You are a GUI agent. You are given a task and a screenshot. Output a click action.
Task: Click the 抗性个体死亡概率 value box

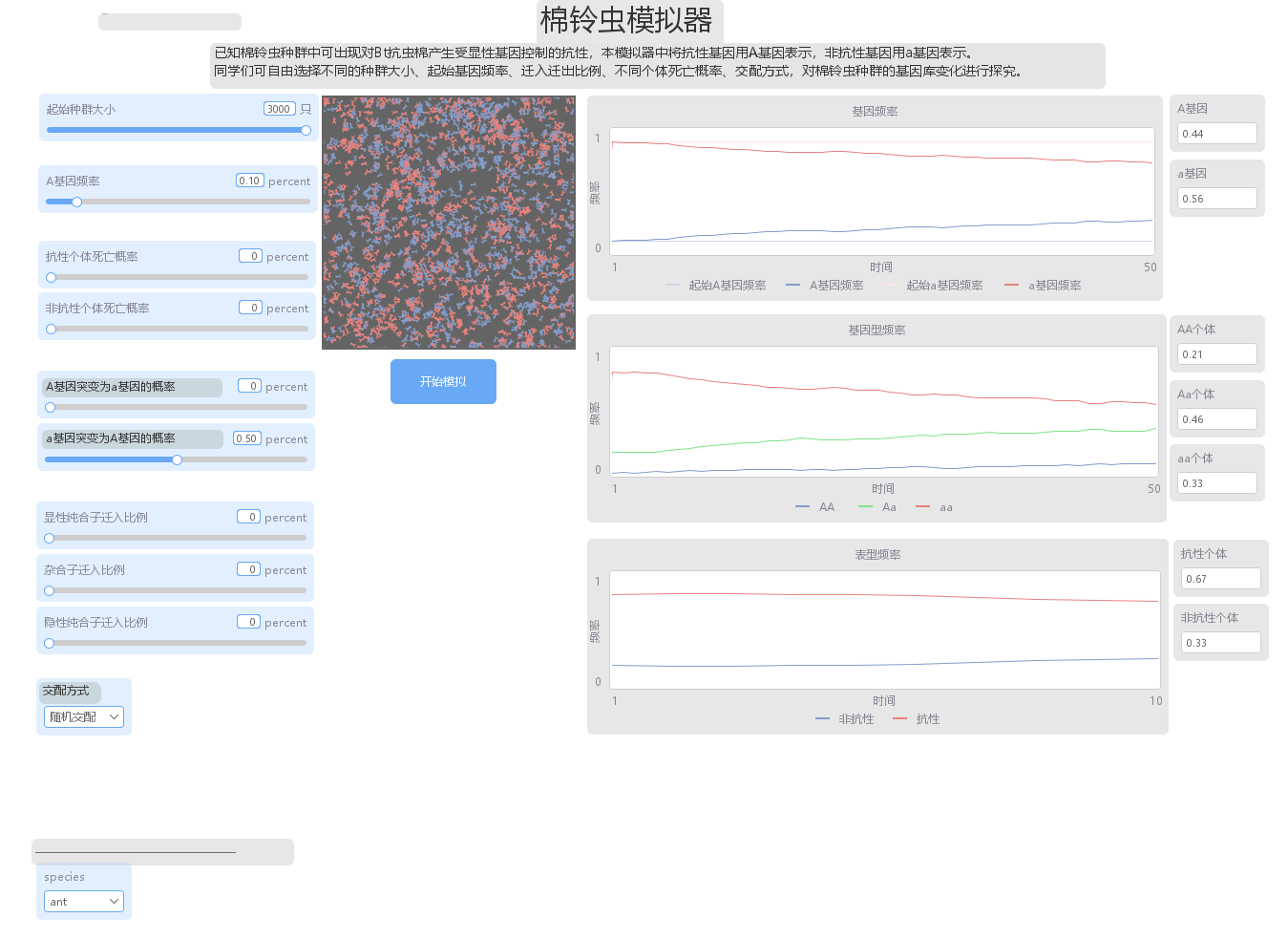(250, 256)
